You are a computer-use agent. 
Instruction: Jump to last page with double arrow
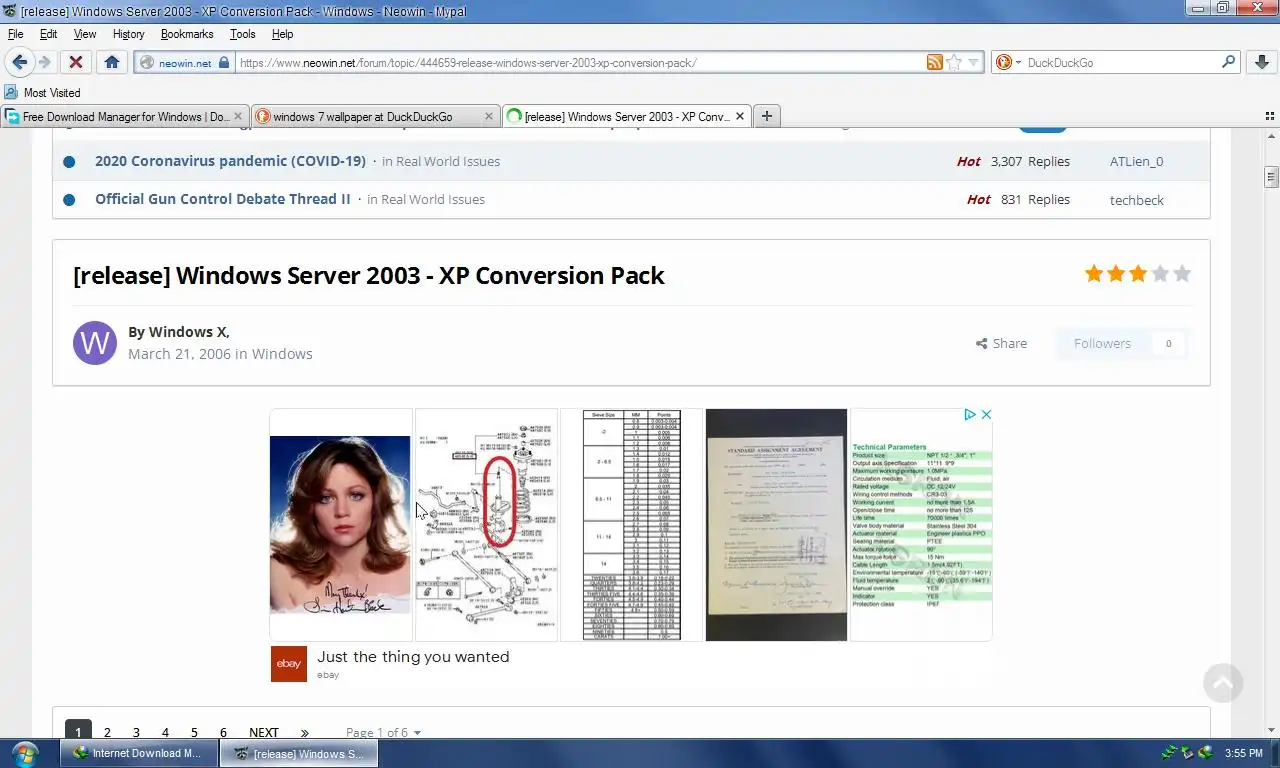pyautogui.click(x=305, y=733)
